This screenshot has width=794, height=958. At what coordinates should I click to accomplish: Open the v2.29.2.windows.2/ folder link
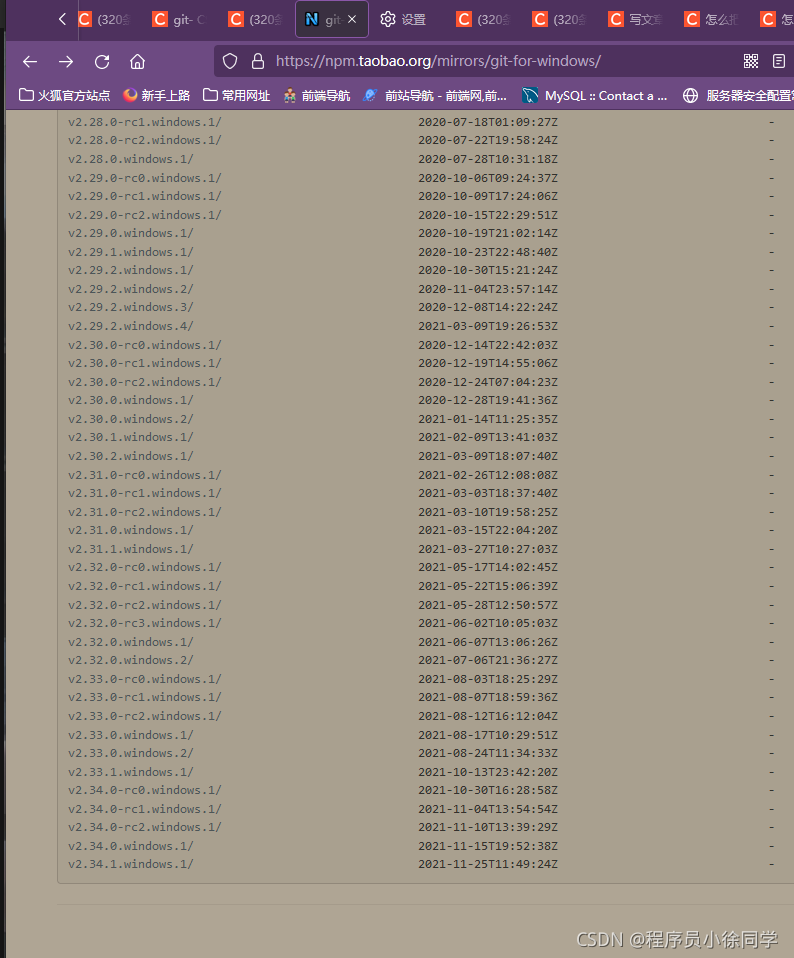[131, 289]
